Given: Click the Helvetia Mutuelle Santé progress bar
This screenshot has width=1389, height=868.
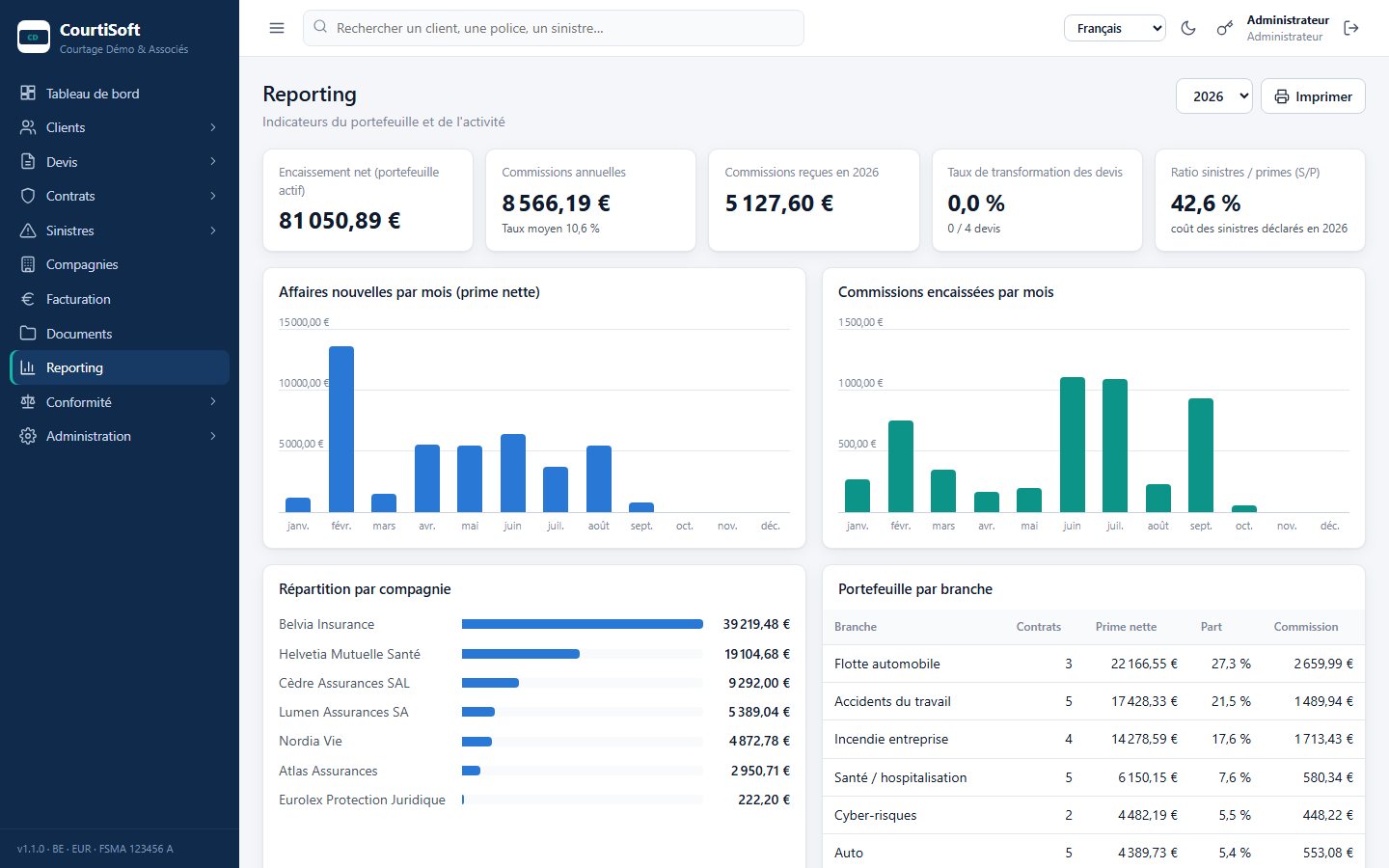Looking at the screenshot, I should click(x=583, y=654).
